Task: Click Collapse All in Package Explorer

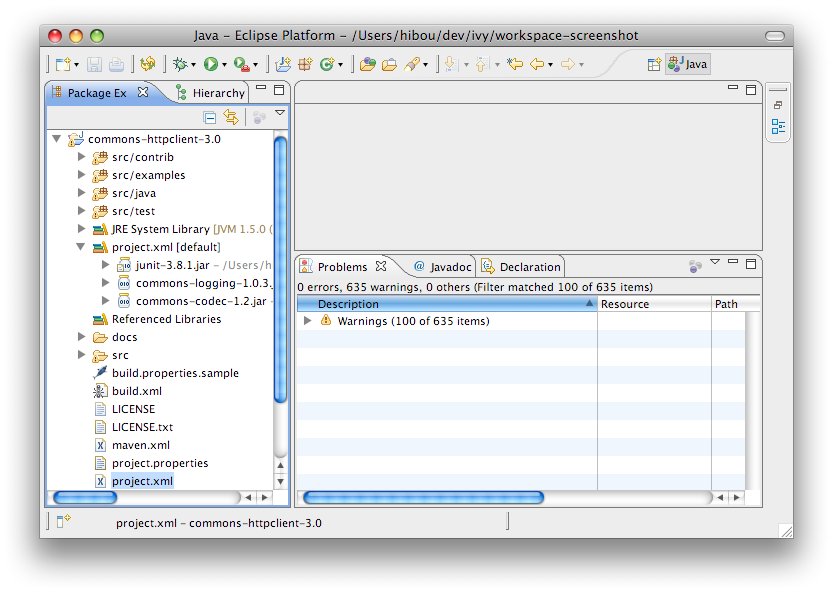Action: [210, 117]
